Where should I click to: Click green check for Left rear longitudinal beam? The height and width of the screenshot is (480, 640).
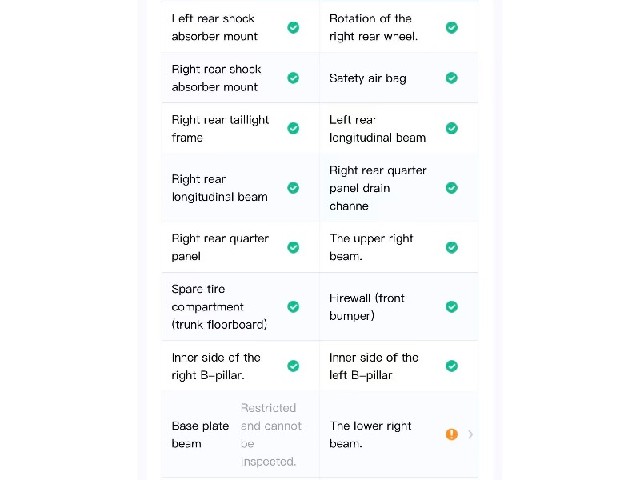[x=451, y=128]
